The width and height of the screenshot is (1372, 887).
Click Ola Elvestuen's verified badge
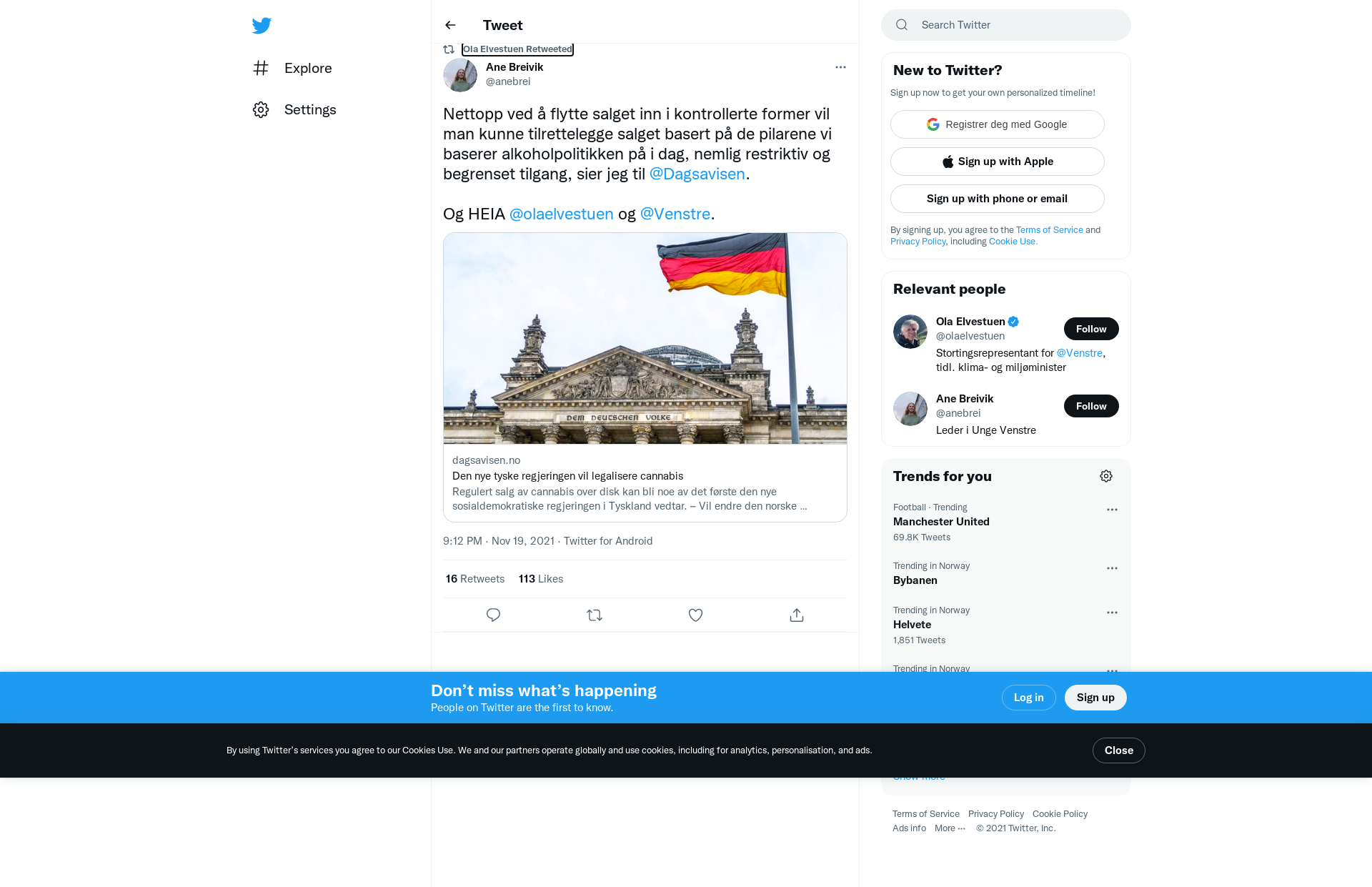[x=1013, y=322]
